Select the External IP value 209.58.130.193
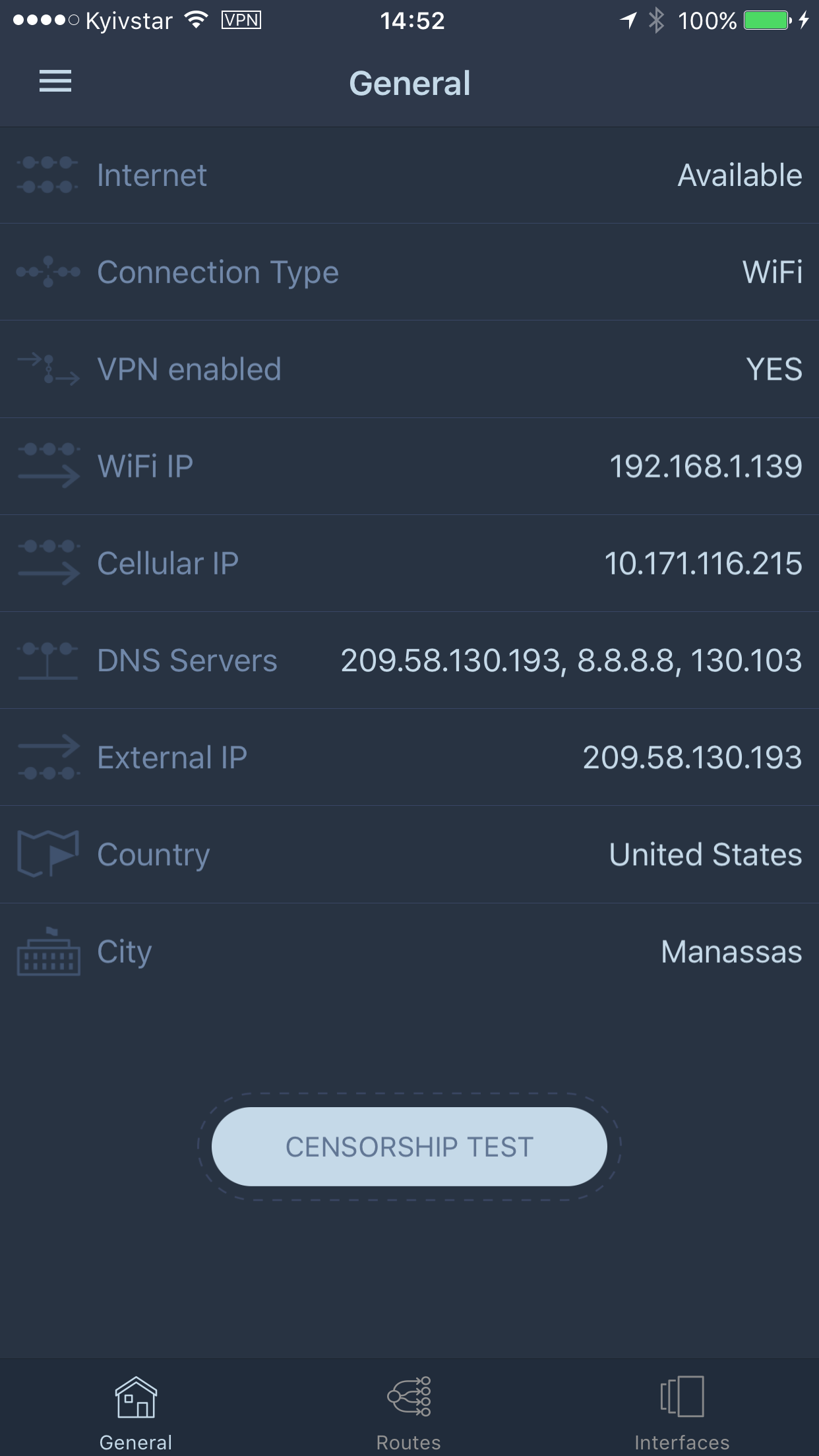 pyautogui.click(x=692, y=757)
